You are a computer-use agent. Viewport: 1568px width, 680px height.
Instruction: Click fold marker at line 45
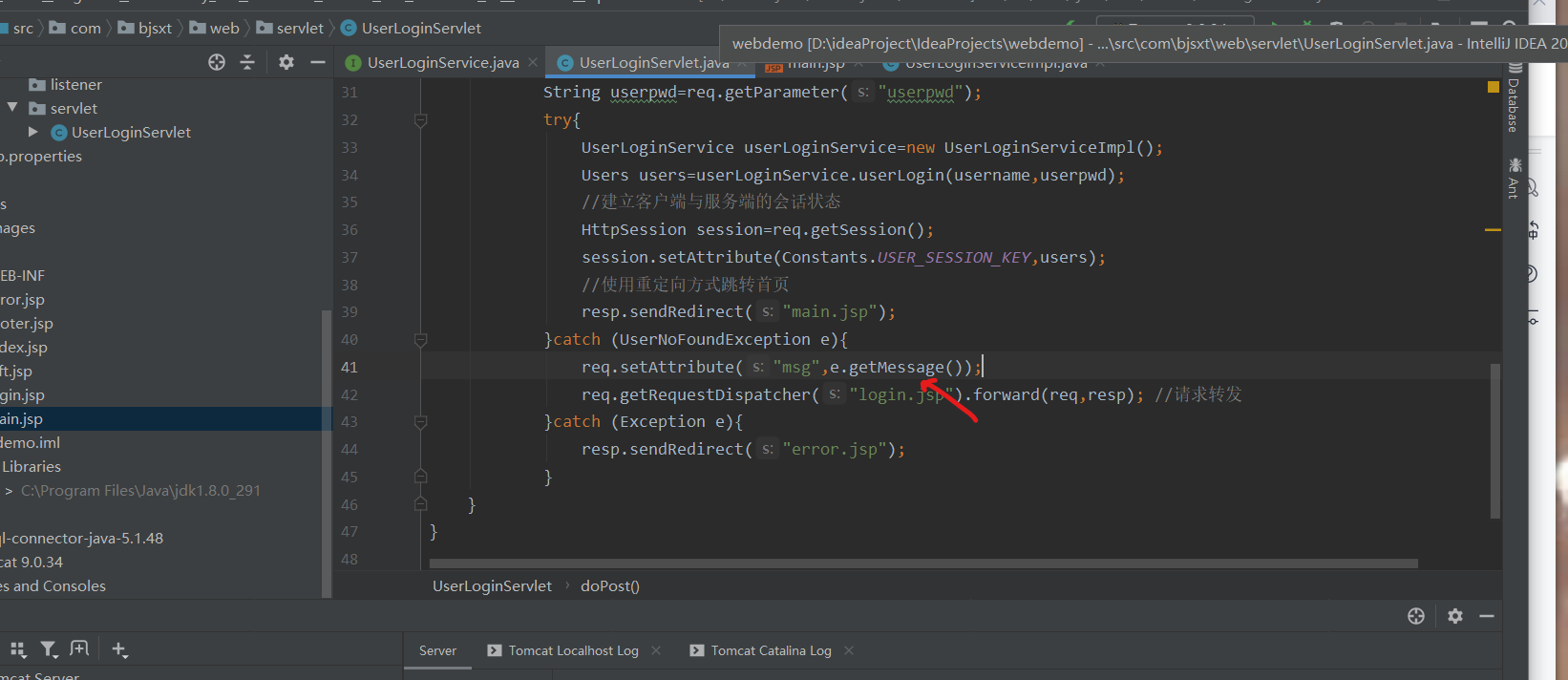[x=420, y=477]
